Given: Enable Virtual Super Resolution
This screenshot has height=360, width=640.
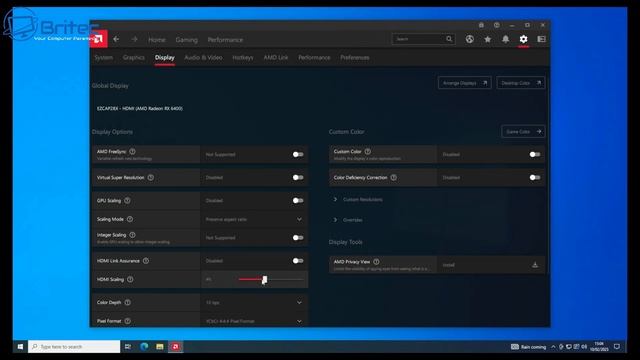Looking at the screenshot, I should [x=298, y=178].
